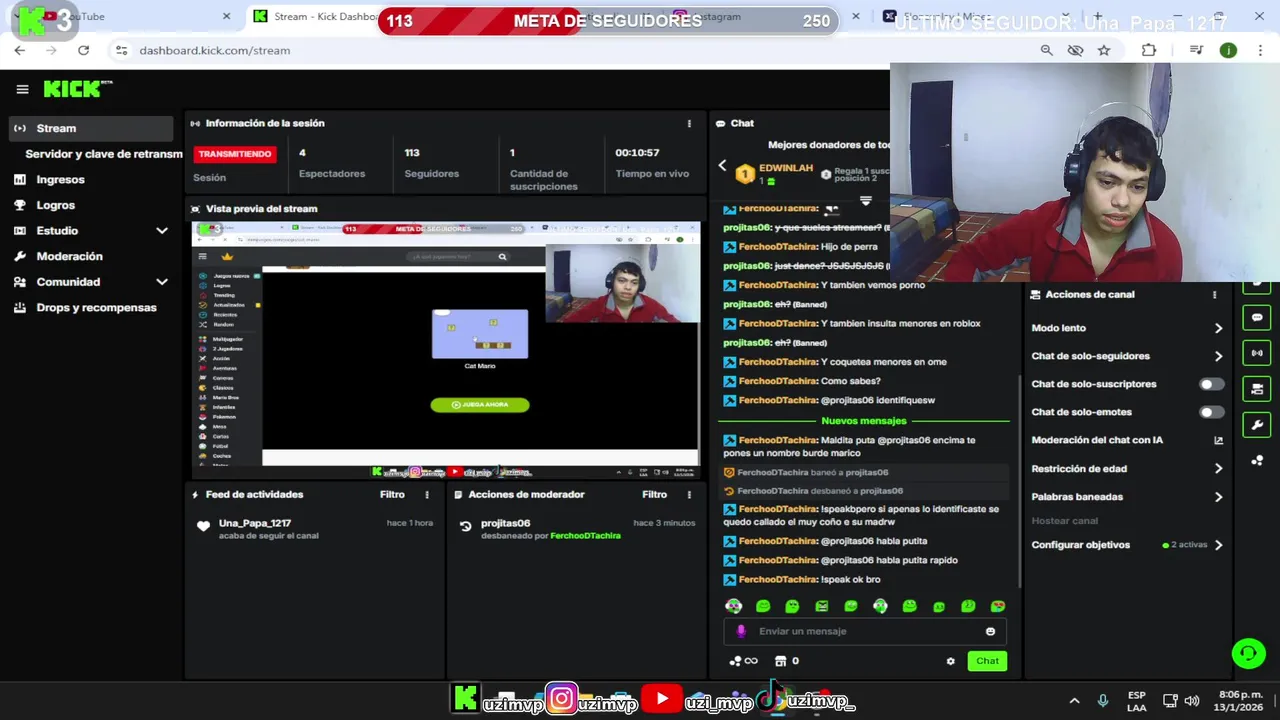The height and width of the screenshot is (720, 1280).
Task: Open the volume icon in system tray
Action: point(1192,701)
